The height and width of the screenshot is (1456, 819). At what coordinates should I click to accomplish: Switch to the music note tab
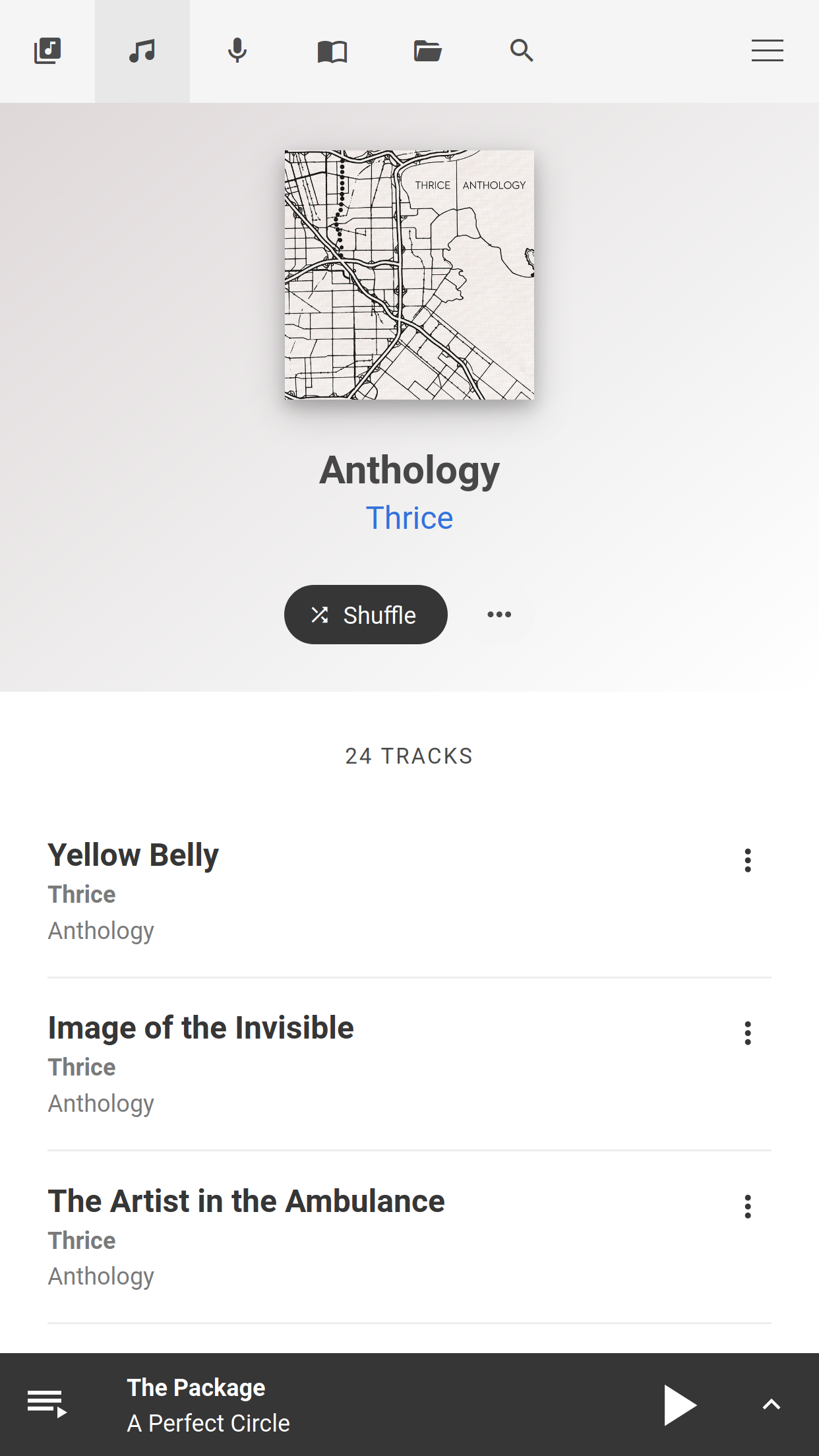pyautogui.click(x=142, y=51)
